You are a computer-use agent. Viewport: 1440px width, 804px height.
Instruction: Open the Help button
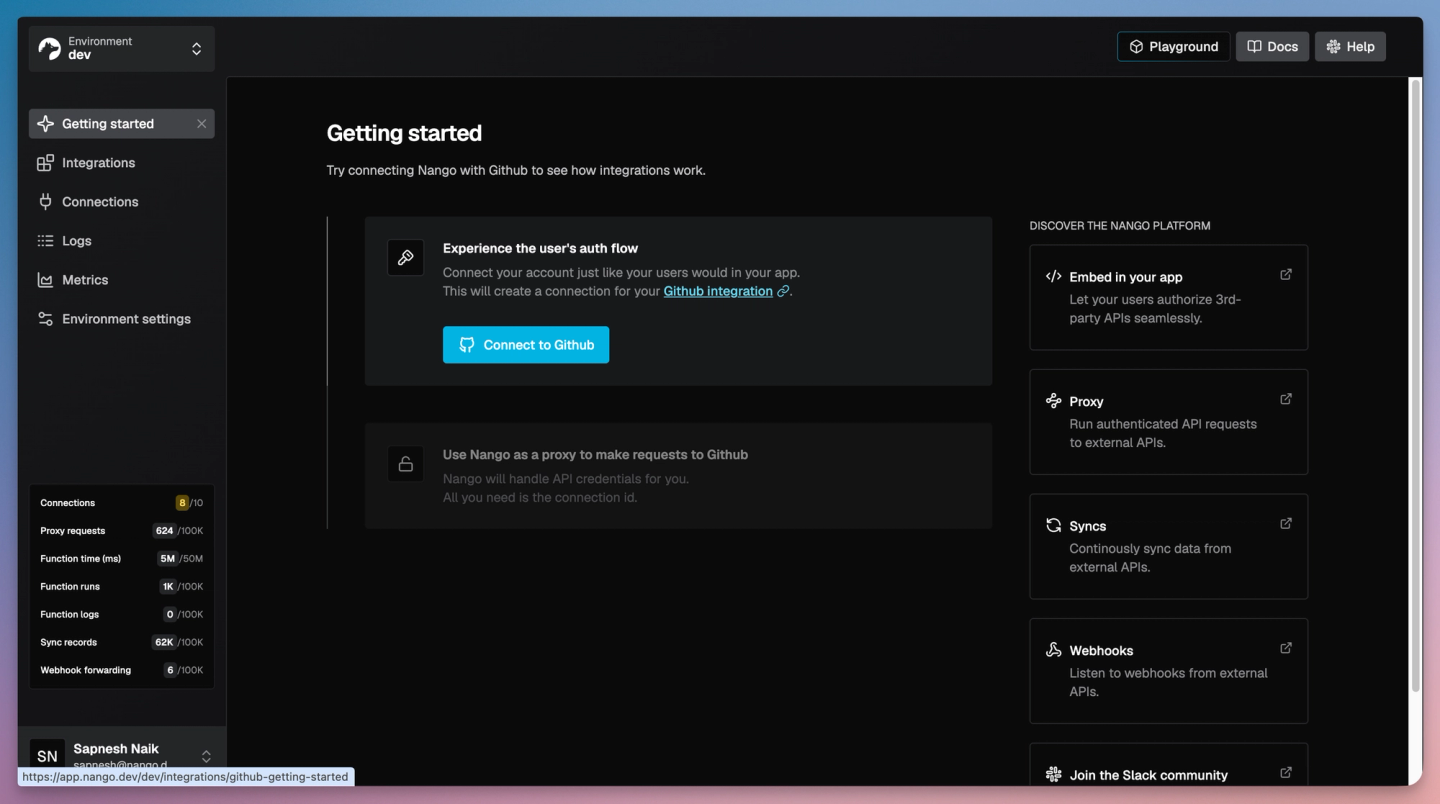tap(1350, 47)
